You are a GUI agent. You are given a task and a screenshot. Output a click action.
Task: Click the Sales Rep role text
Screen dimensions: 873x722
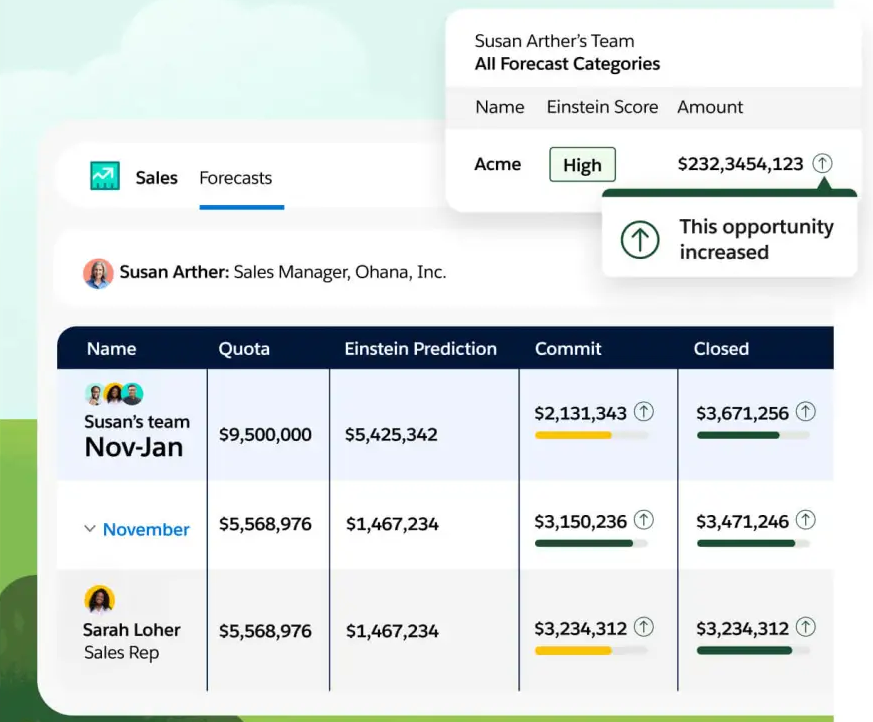pos(121,652)
